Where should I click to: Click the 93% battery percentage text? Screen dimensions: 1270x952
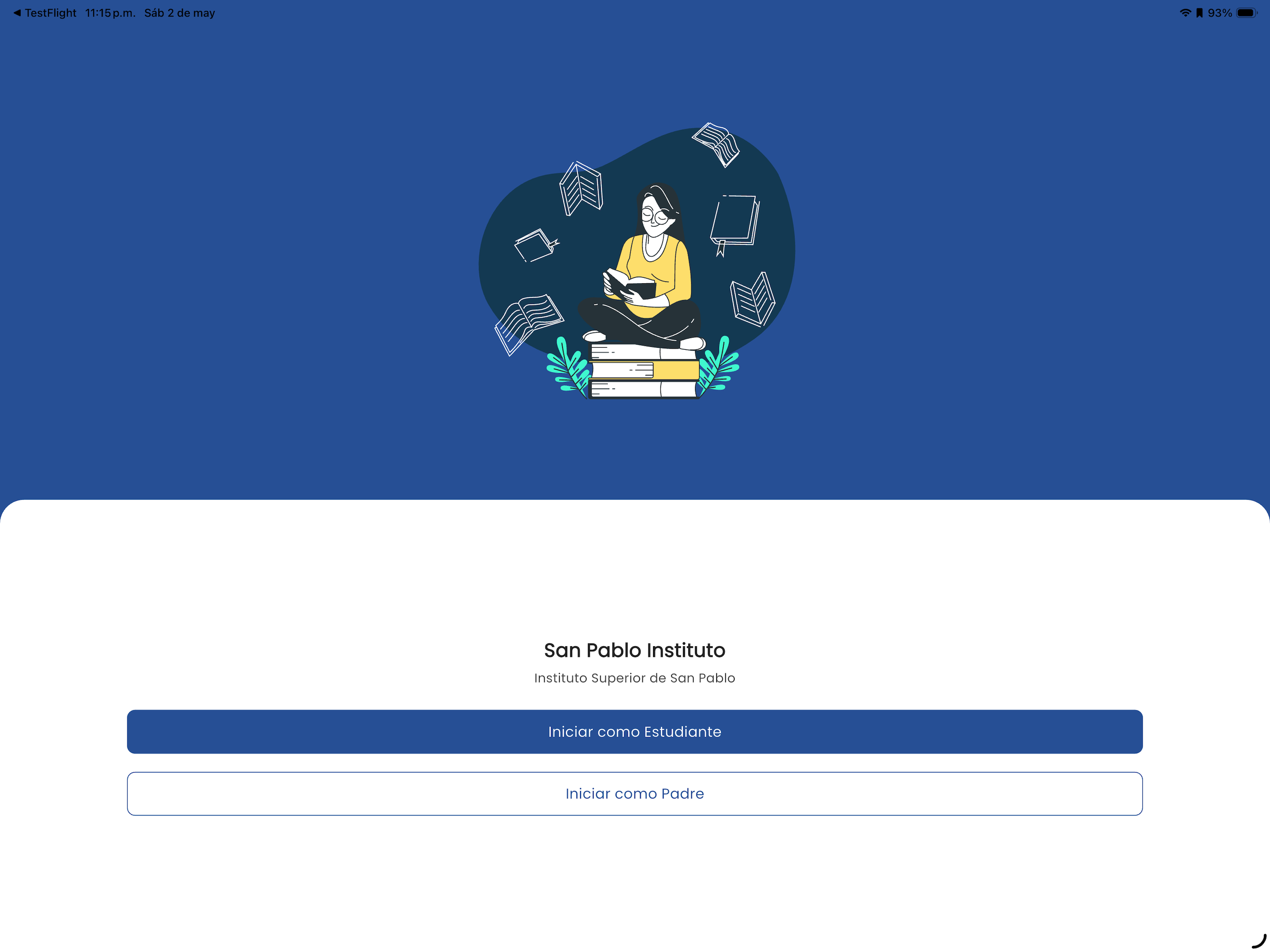[x=1220, y=12]
